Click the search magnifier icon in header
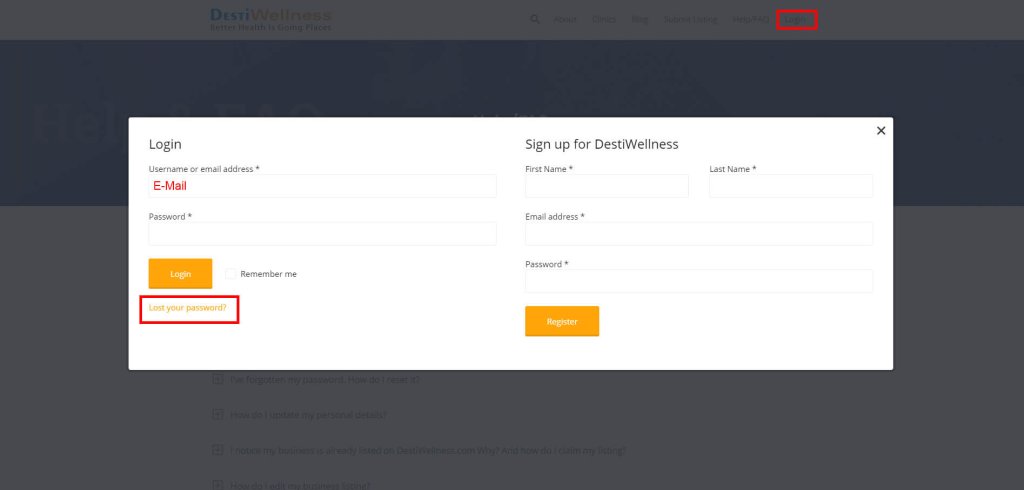This screenshot has width=1024, height=490. pos(535,19)
